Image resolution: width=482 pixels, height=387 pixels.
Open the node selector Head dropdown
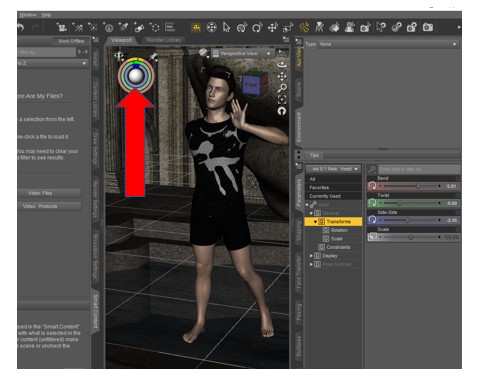[x=333, y=169]
